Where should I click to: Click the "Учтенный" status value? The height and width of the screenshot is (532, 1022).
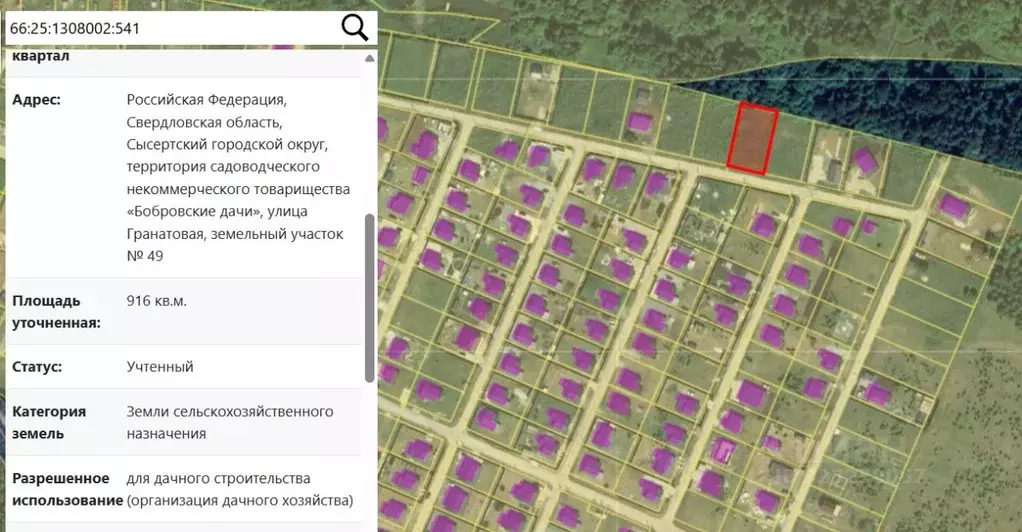(x=160, y=367)
